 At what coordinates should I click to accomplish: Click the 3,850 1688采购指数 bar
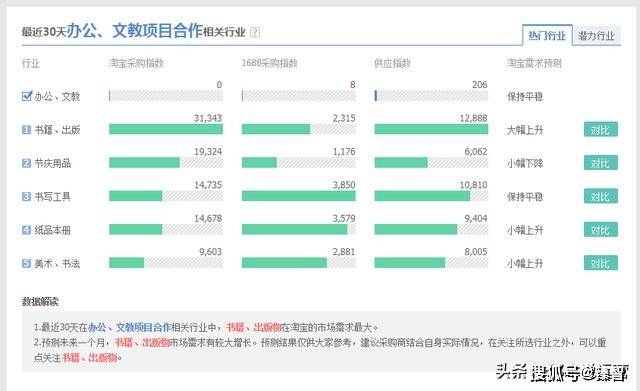click(x=298, y=196)
